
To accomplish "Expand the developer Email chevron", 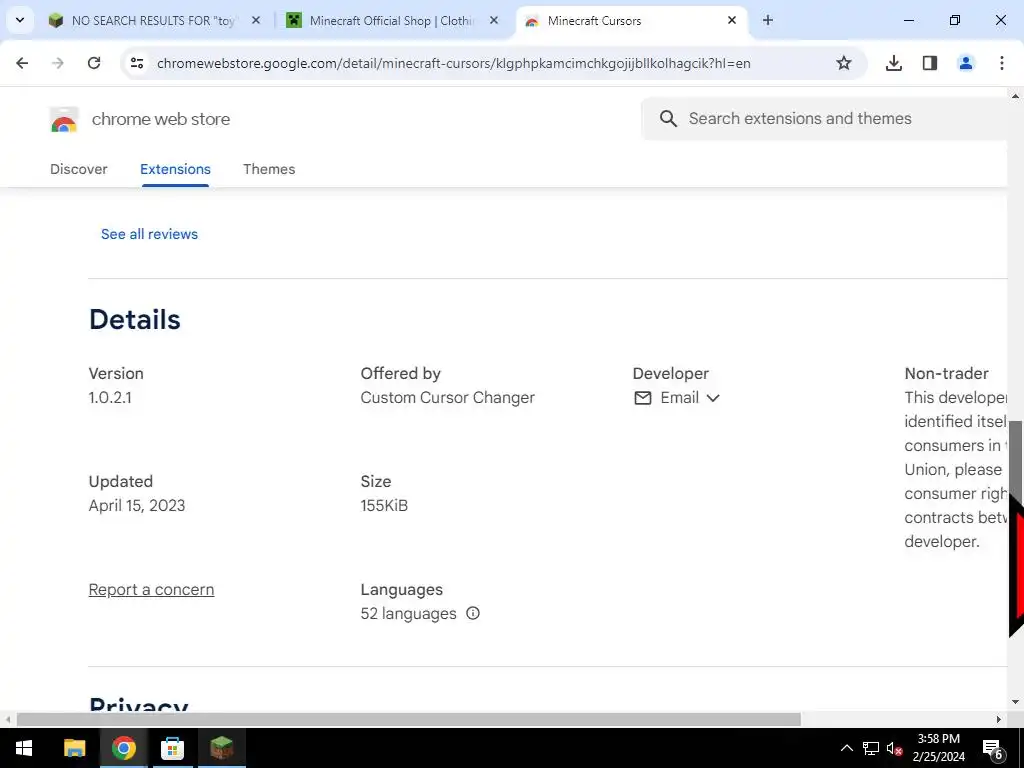I will pyautogui.click(x=713, y=398).
